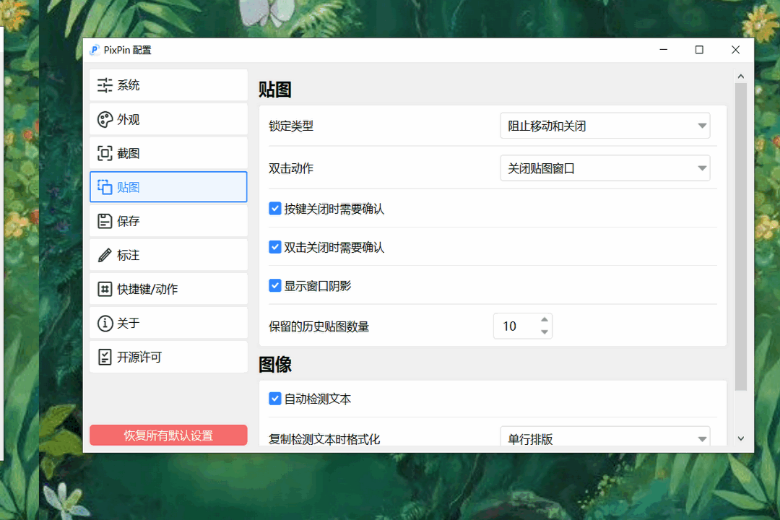Open the 标注 settings page

169,255
